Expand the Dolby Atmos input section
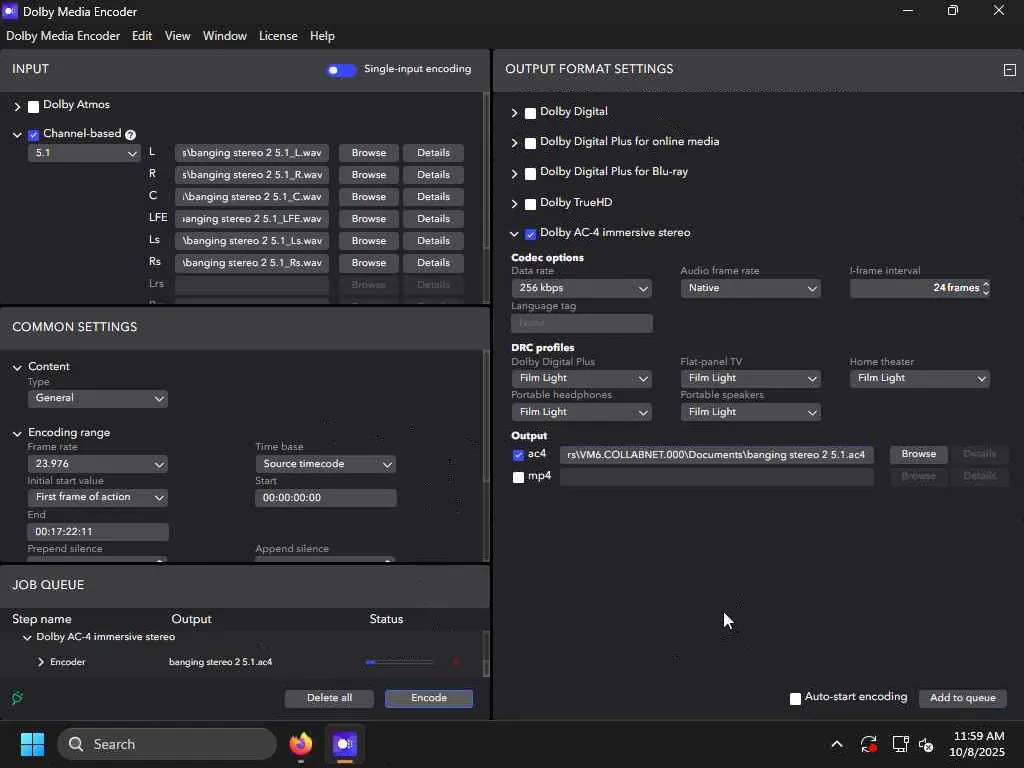 pyautogui.click(x=18, y=106)
